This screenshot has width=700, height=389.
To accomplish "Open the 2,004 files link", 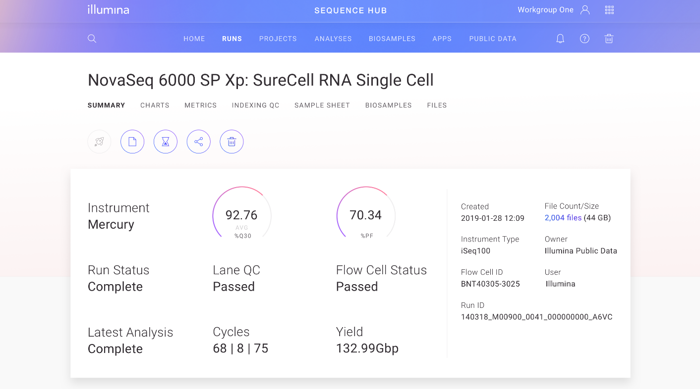I will 562,218.
